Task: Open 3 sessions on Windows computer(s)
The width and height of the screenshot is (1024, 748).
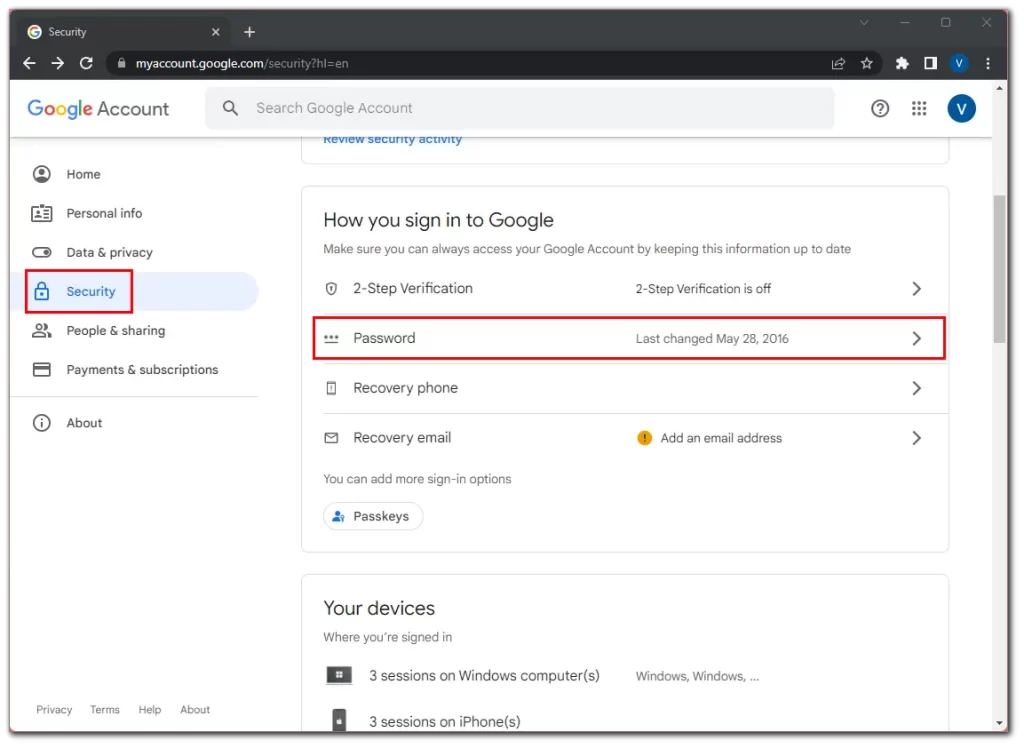Action: (484, 676)
